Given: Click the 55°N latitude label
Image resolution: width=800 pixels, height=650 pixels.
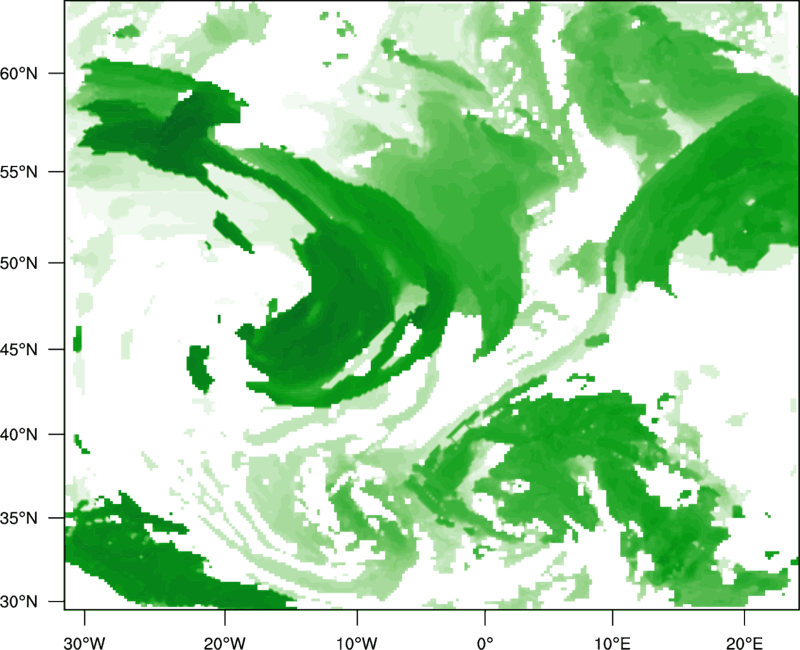Looking at the screenshot, I should coord(19,172).
